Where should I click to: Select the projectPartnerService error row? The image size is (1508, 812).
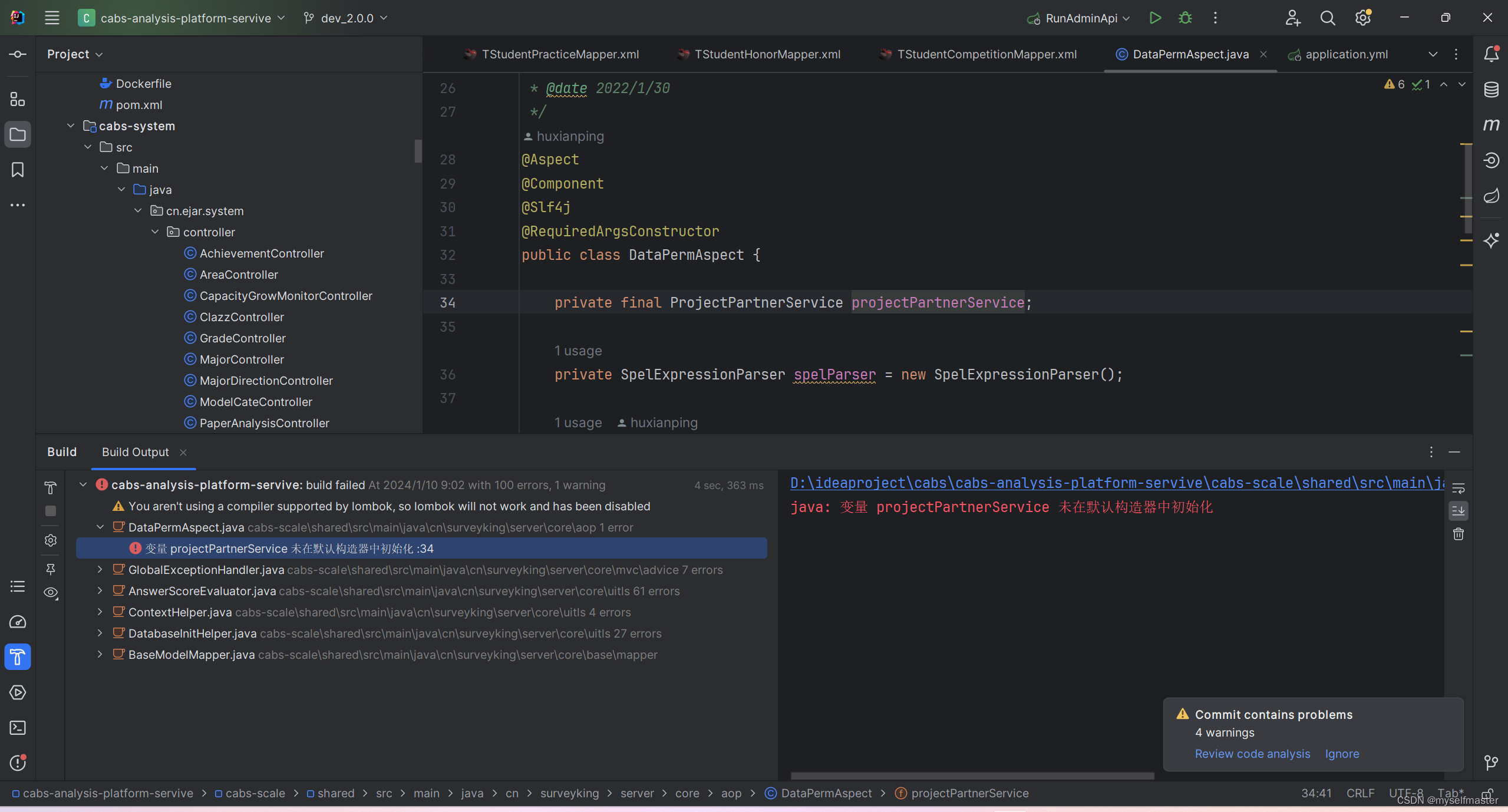tap(421, 549)
